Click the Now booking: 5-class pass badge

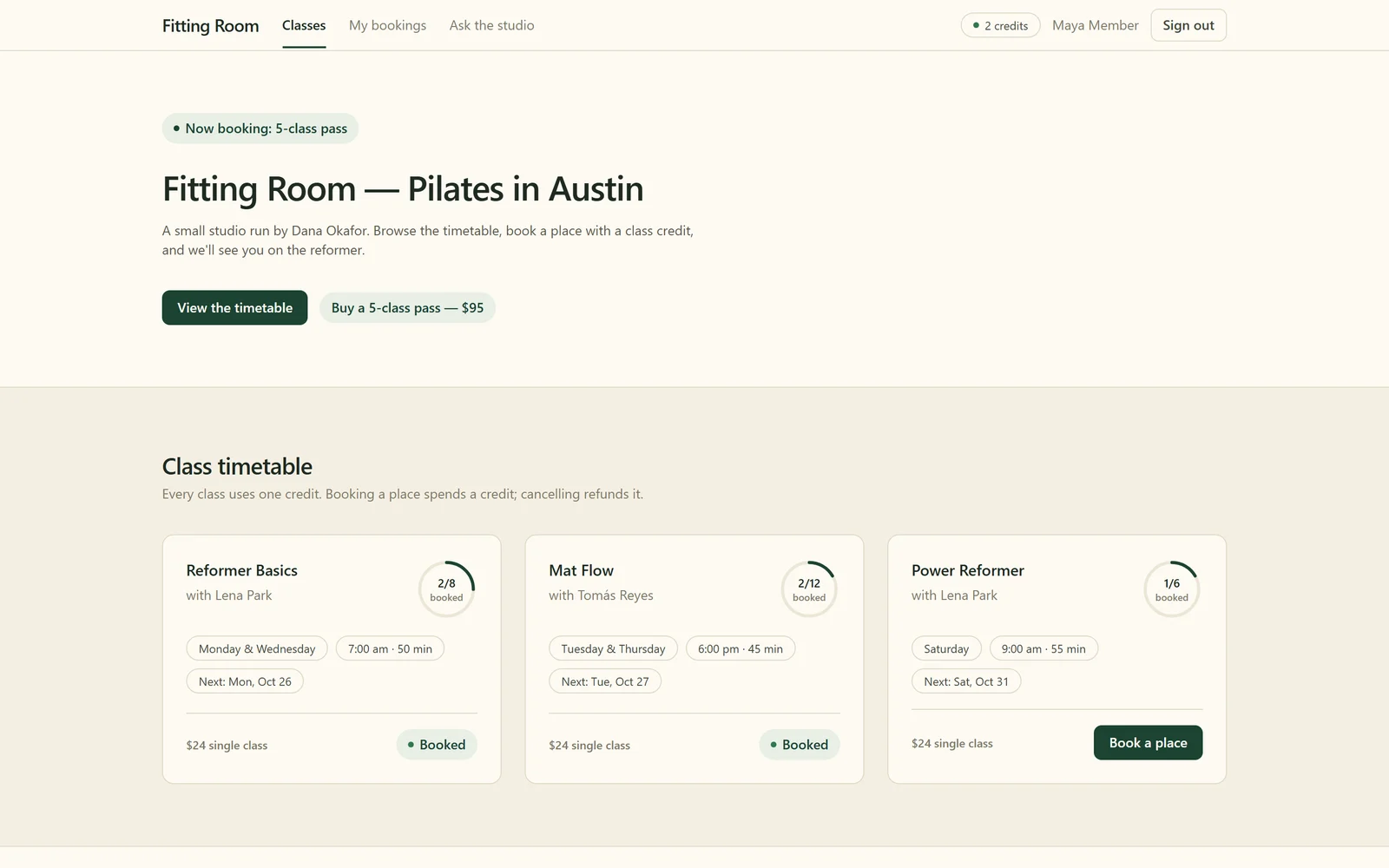click(260, 128)
